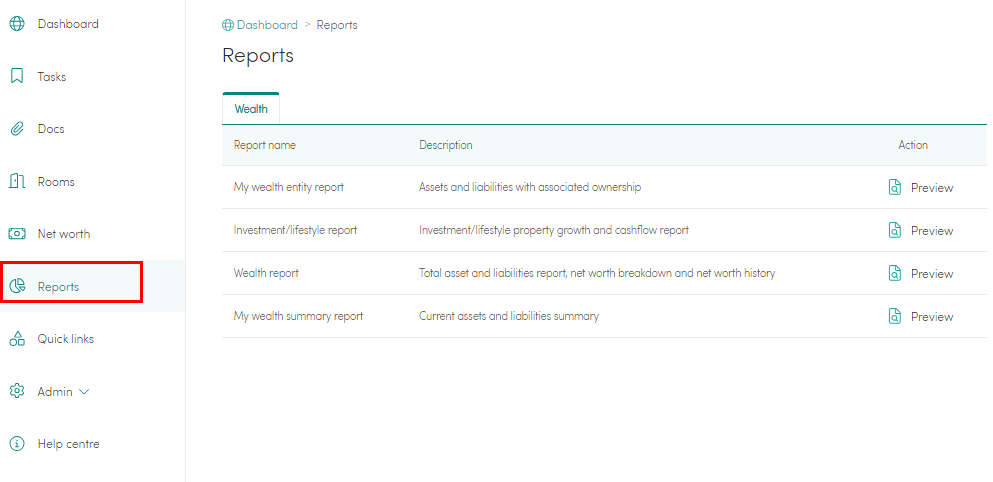This screenshot has height=482, width=993.
Task: Open Tasks via the bookmark icon
Action: 17,77
